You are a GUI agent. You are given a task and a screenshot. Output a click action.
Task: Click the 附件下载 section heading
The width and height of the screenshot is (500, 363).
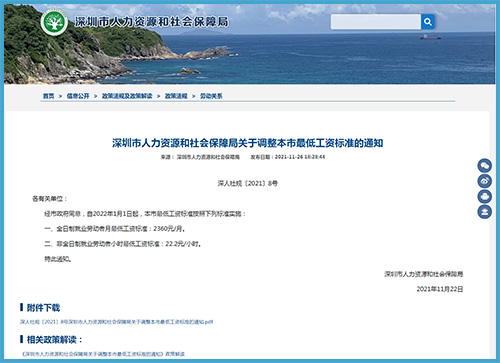tap(43, 308)
